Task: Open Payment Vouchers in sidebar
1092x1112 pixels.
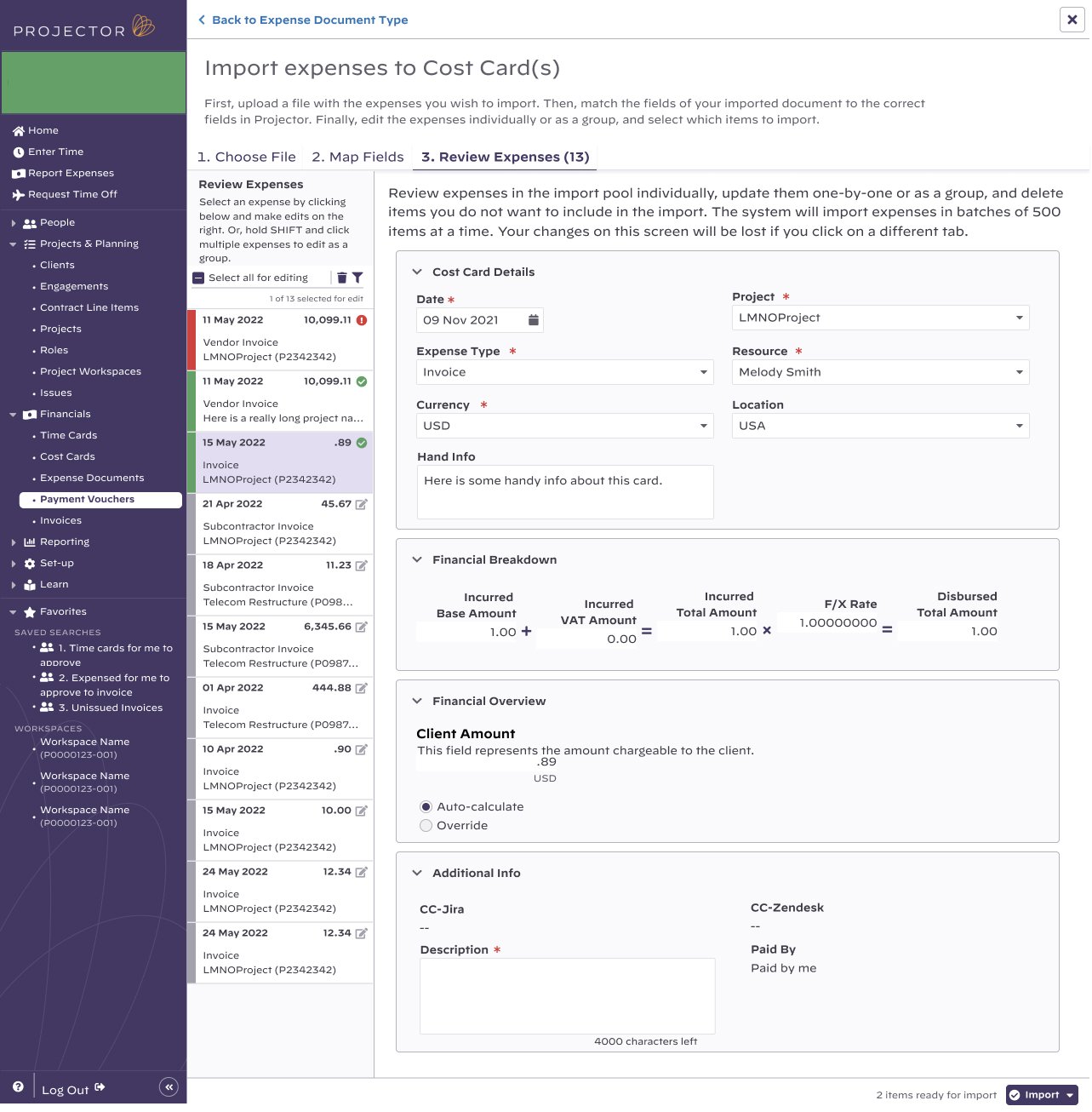Action: [100, 501]
